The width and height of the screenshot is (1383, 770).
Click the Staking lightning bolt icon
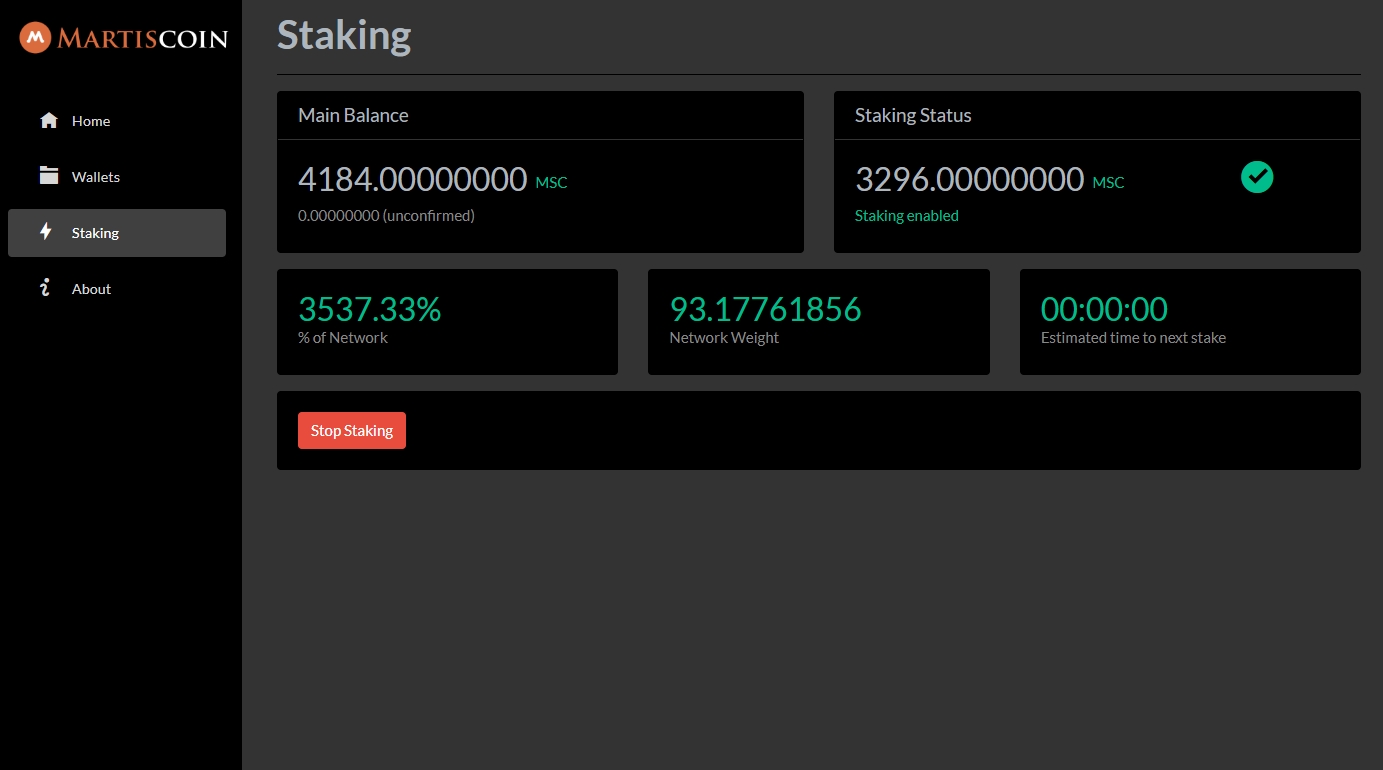point(46,232)
